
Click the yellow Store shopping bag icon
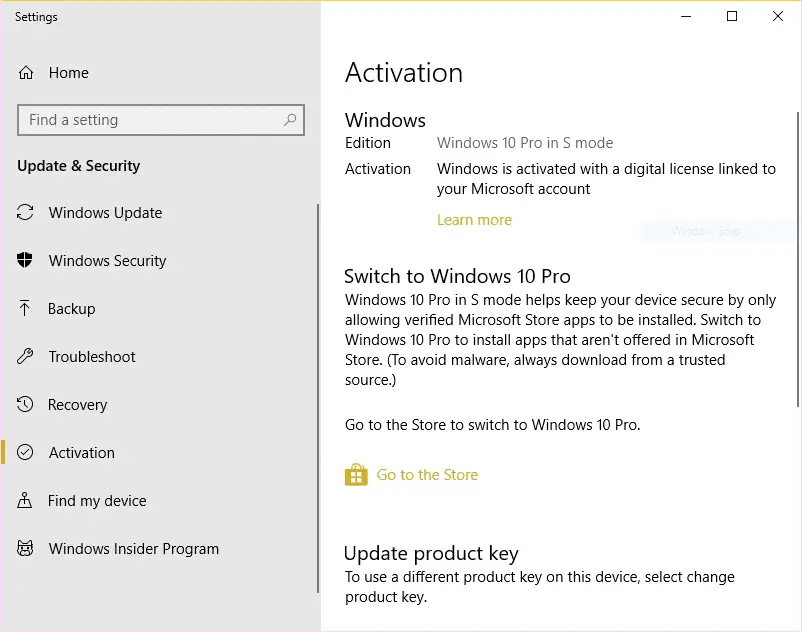click(356, 475)
